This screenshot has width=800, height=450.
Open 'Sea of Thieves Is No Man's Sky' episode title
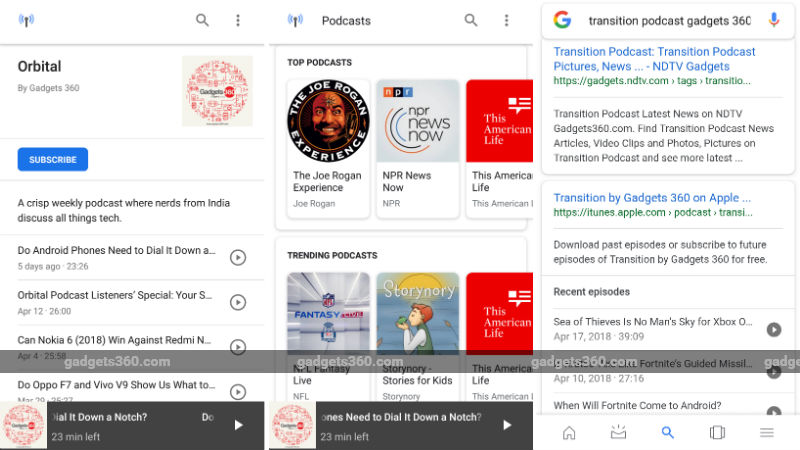pos(653,322)
